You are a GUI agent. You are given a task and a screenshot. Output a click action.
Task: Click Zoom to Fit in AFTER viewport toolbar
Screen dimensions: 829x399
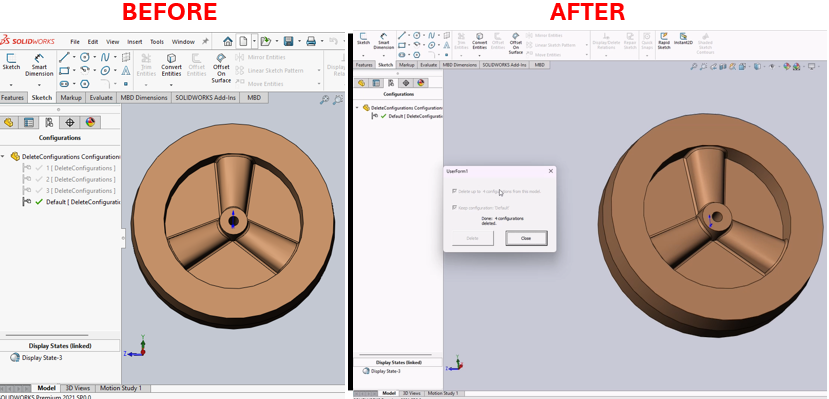[x=694, y=67]
